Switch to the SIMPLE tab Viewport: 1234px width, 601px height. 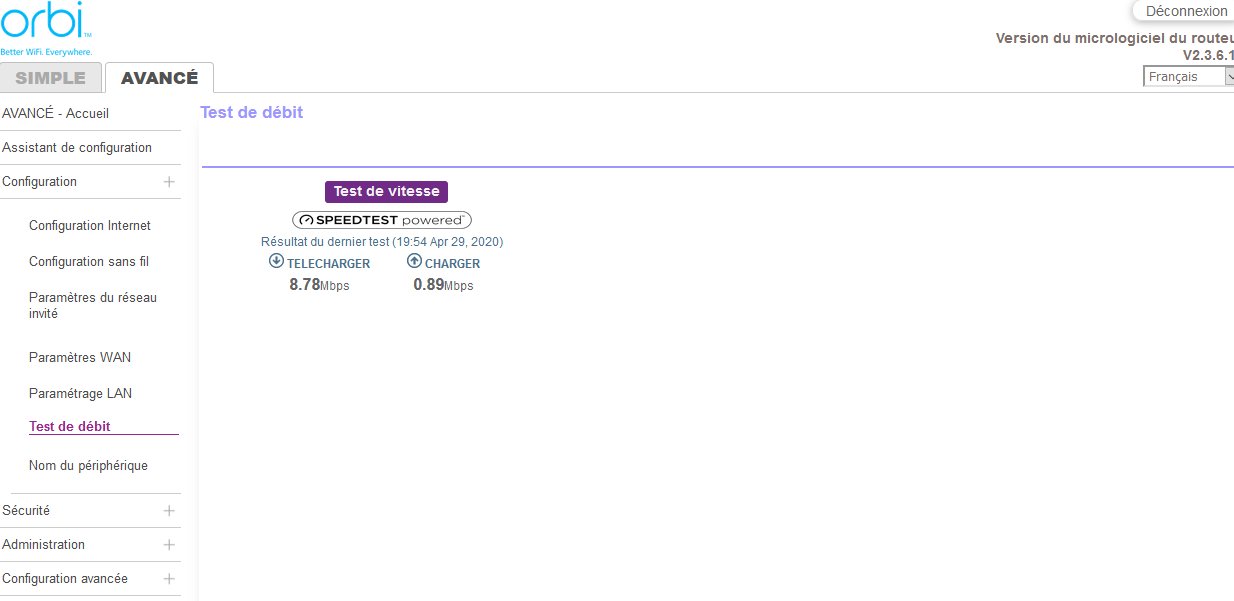pos(50,78)
